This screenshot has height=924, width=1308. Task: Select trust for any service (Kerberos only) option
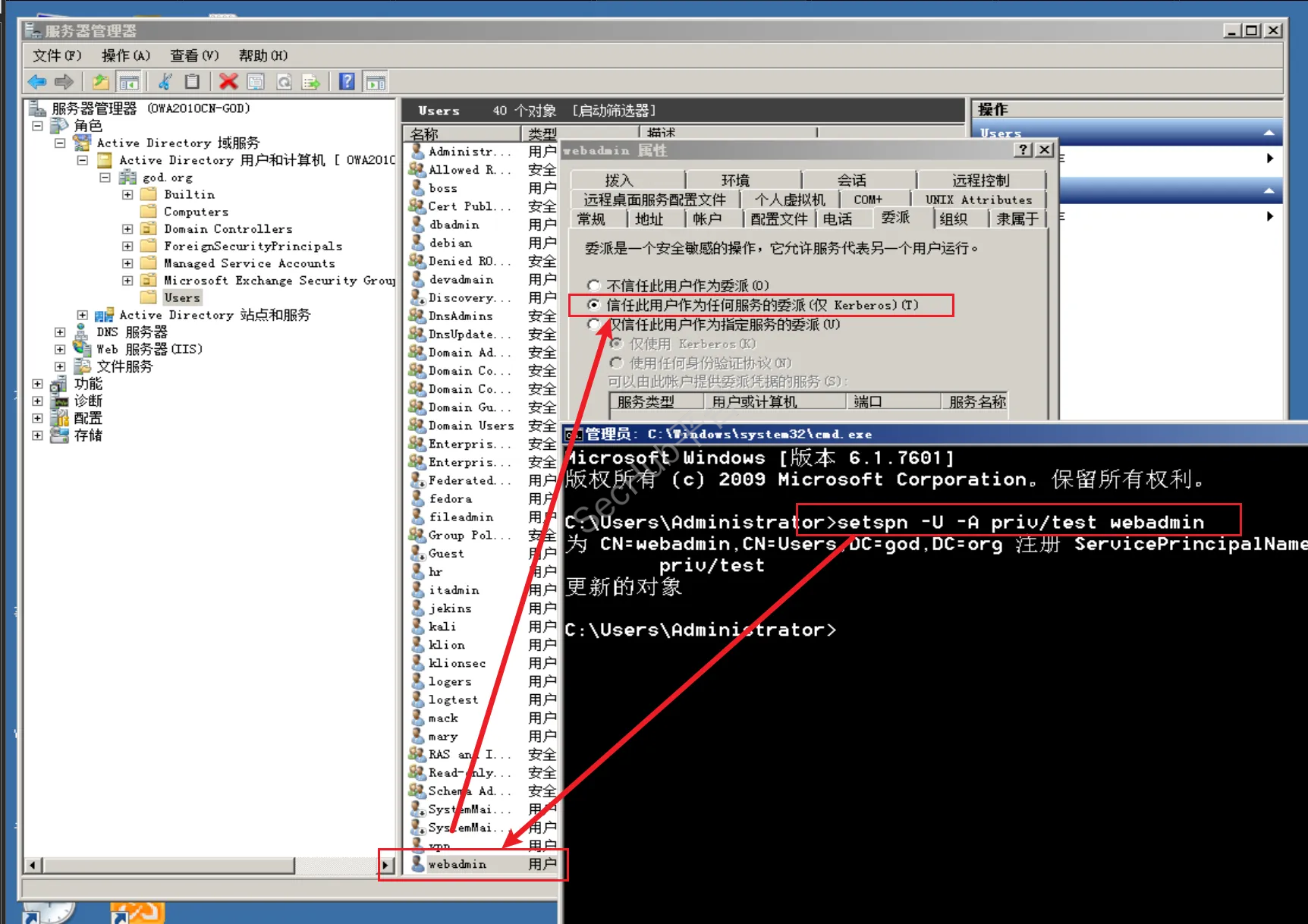point(594,305)
